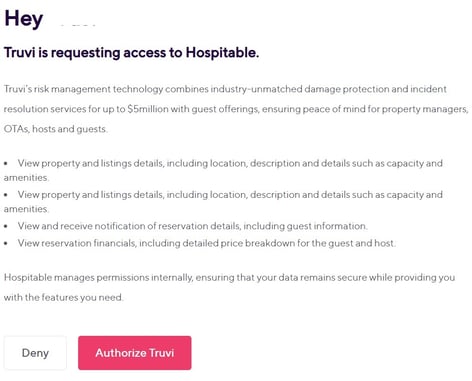Click the "$5million" amount in the description
This screenshot has height=381, width=472.
tap(148, 109)
